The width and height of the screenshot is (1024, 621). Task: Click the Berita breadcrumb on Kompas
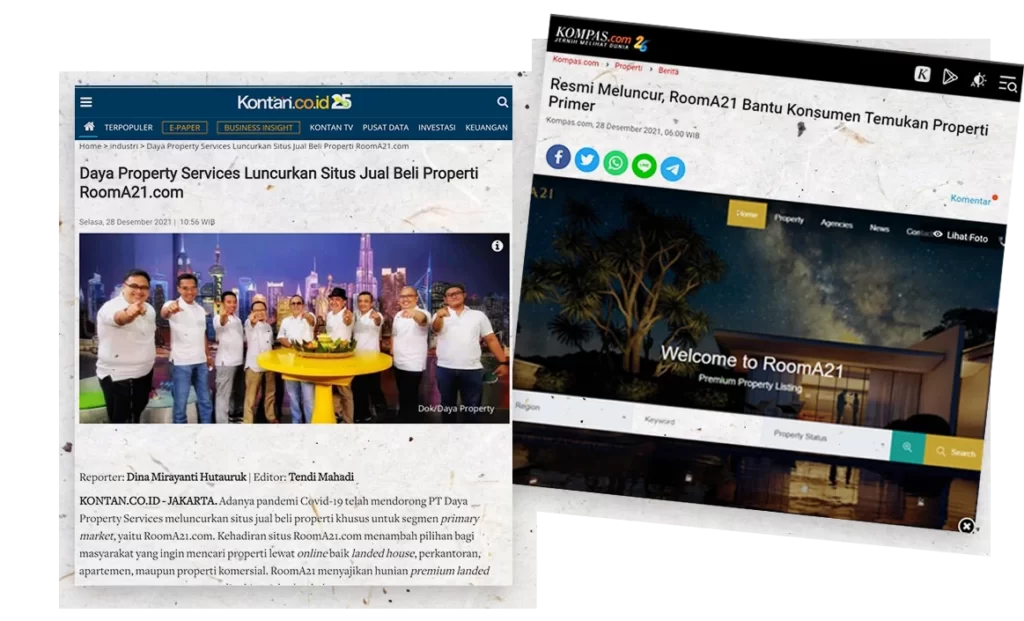pyautogui.click(x=668, y=71)
